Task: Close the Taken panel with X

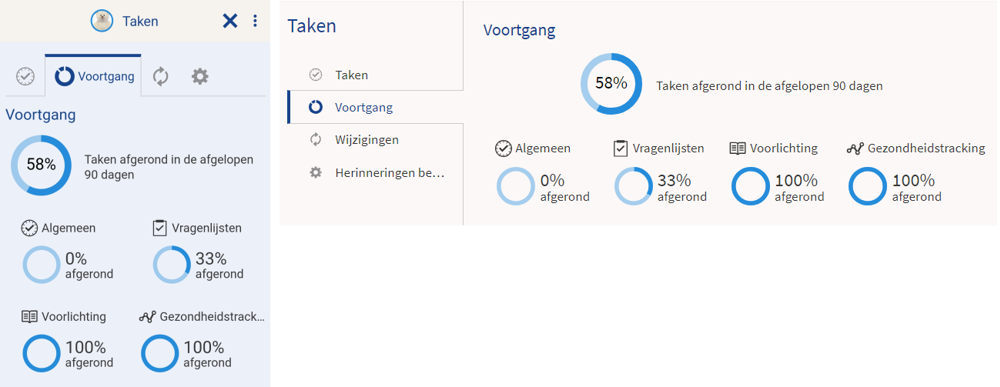Action: pos(230,21)
